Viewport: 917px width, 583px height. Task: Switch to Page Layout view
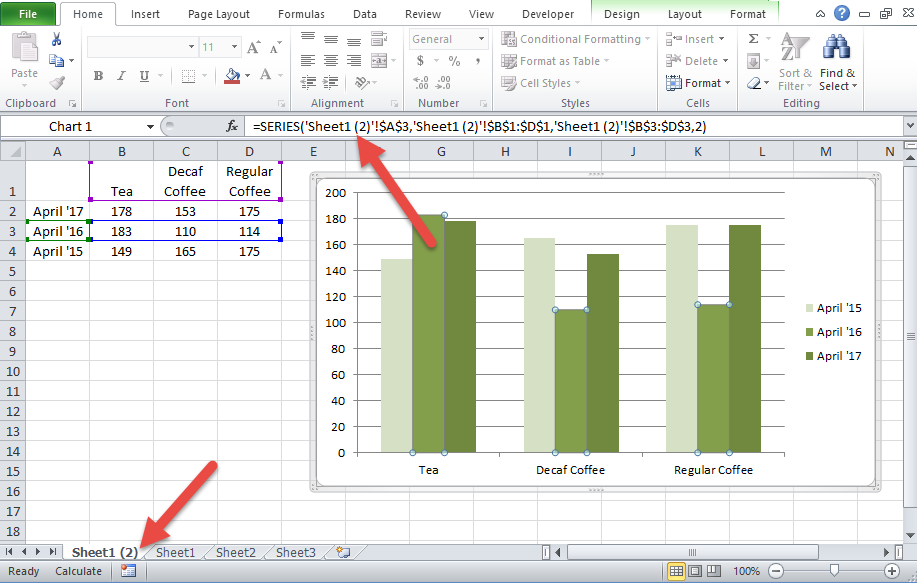[695, 571]
